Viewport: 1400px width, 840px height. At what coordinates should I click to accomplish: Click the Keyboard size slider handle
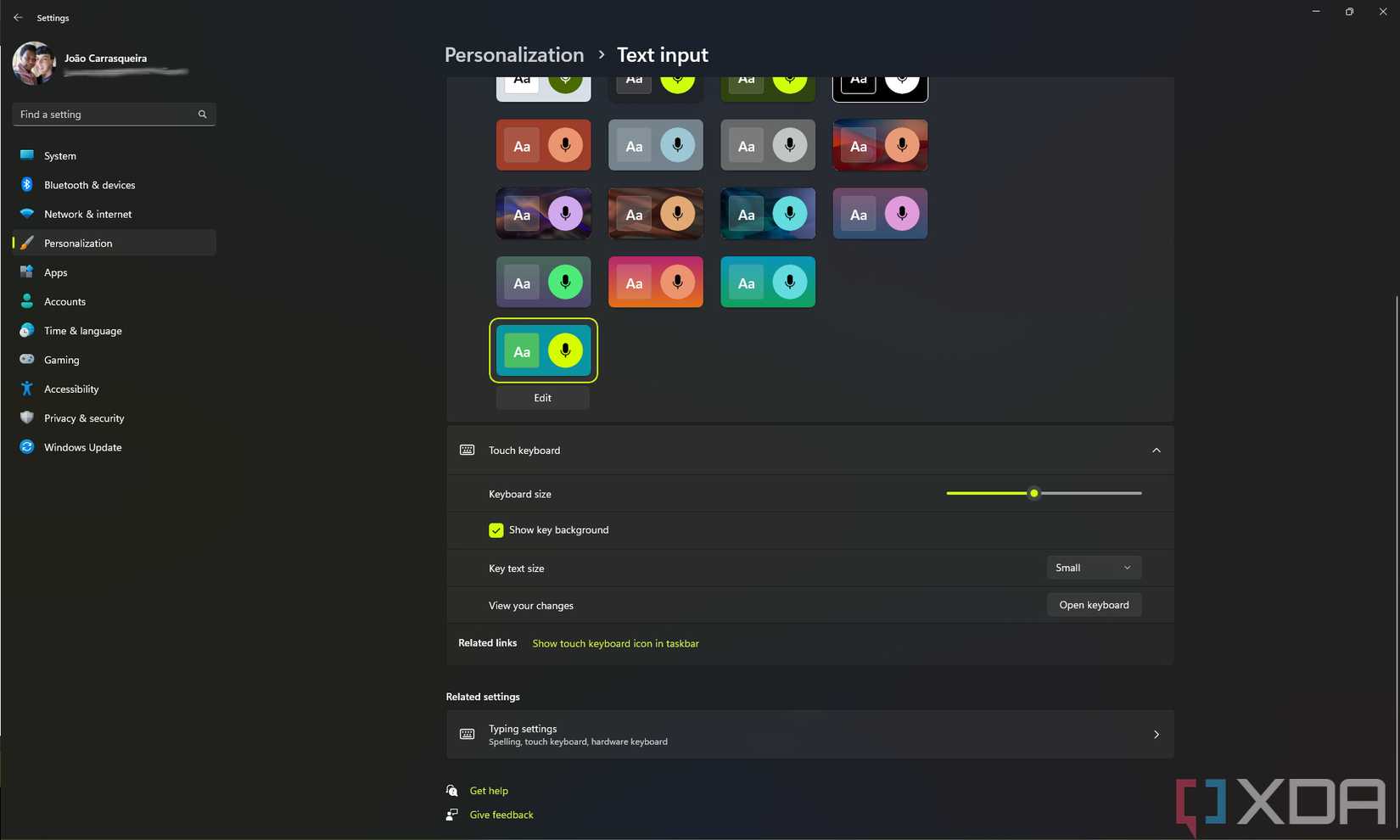click(x=1033, y=493)
